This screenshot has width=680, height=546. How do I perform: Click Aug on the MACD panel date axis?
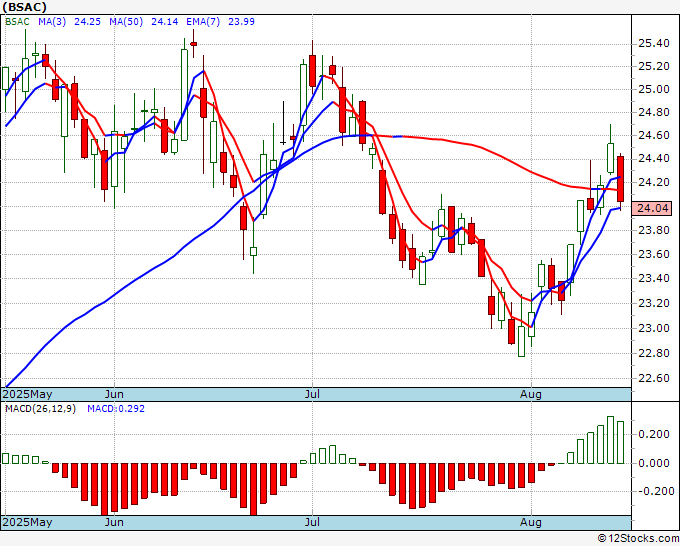(x=531, y=522)
